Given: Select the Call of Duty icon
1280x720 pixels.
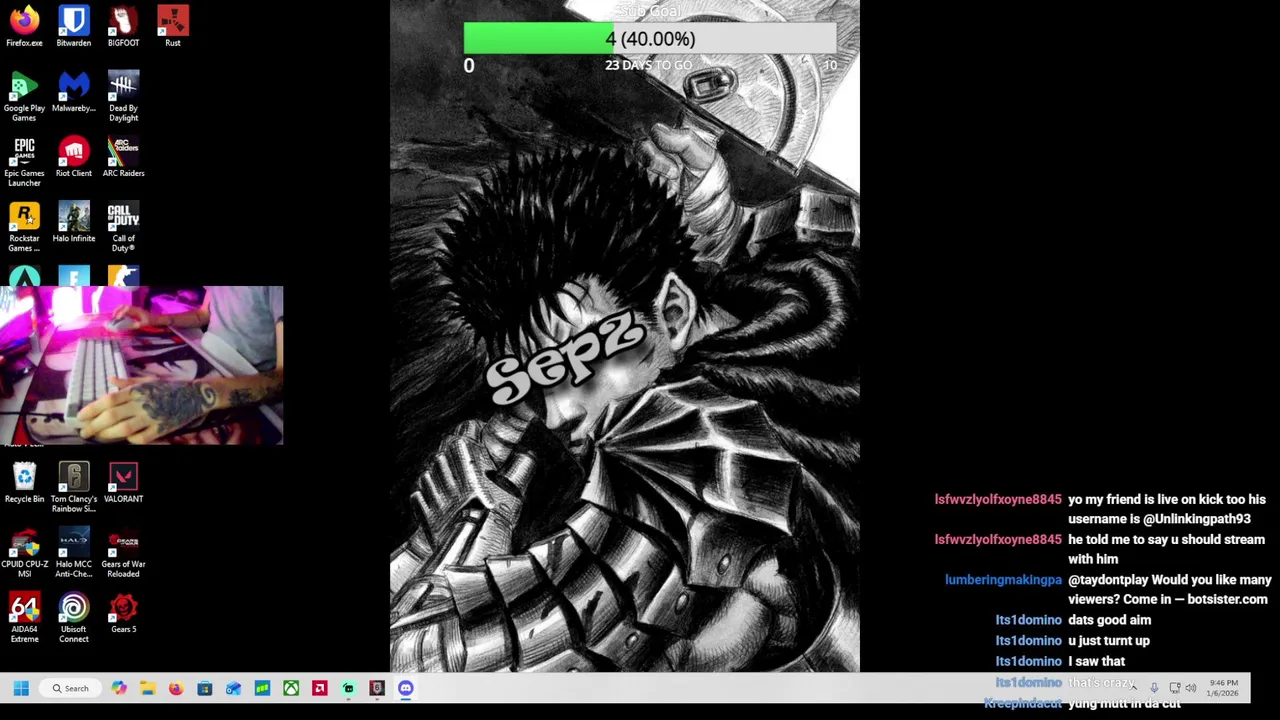Looking at the screenshot, I should click(123, 227).
